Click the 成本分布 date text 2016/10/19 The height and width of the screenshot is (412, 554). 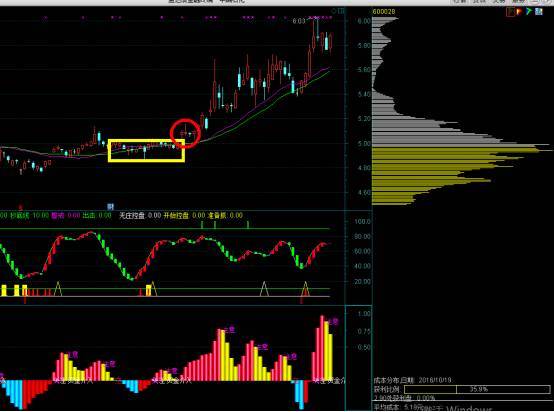[435, 380]
